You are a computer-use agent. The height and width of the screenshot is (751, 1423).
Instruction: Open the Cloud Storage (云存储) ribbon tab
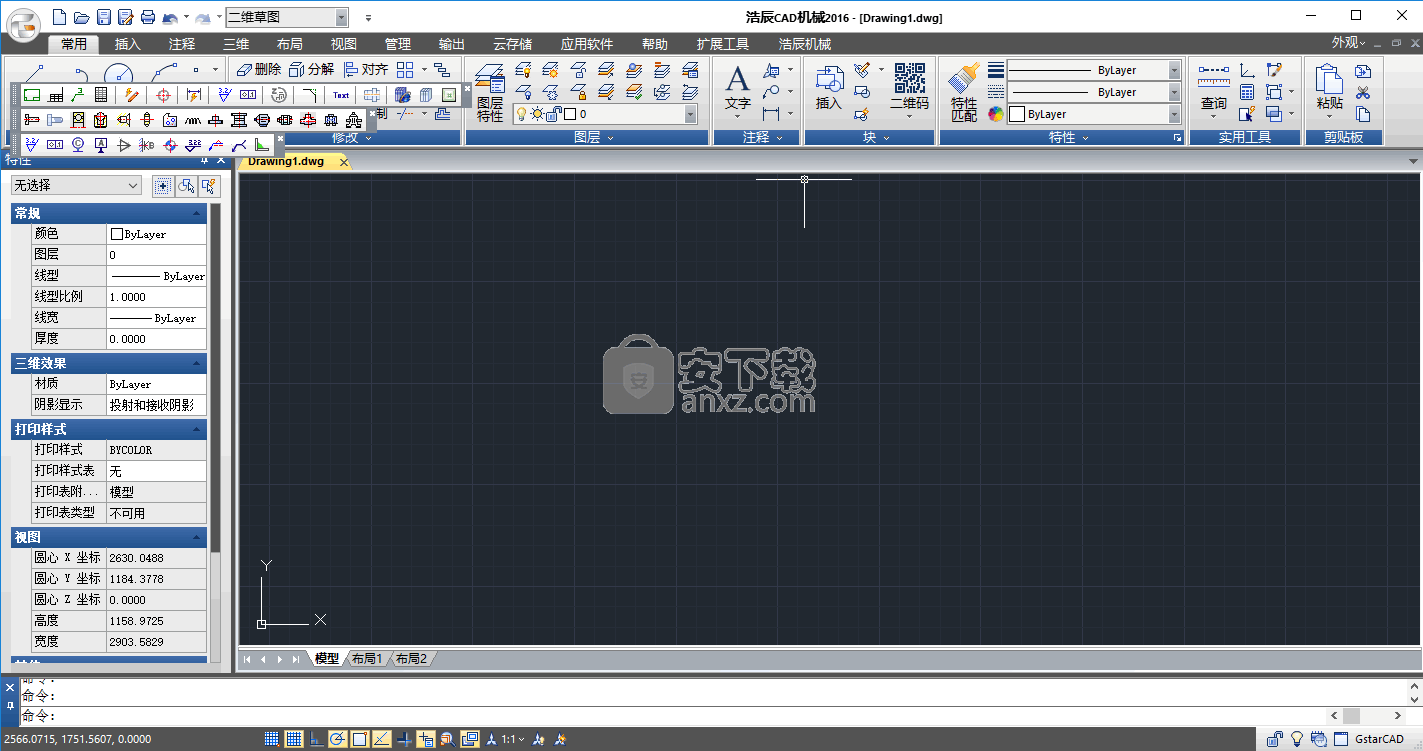point(513,44)
